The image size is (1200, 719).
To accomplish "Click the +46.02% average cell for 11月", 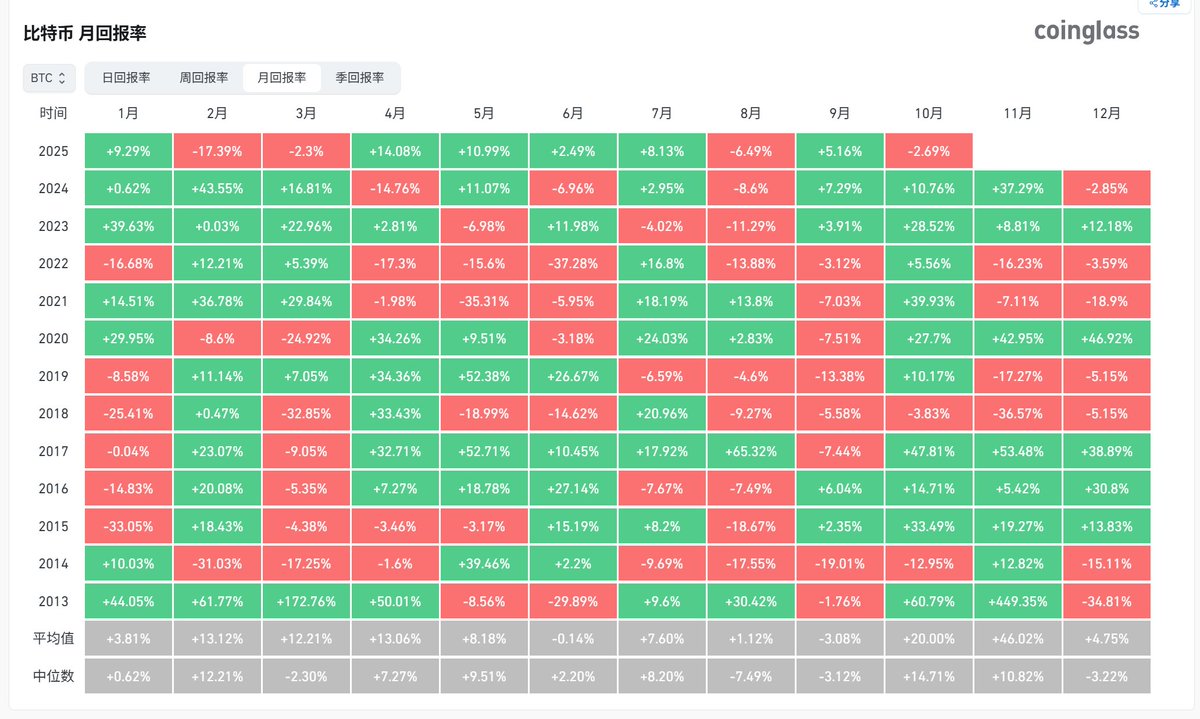I will click(x=1017, y=638).
